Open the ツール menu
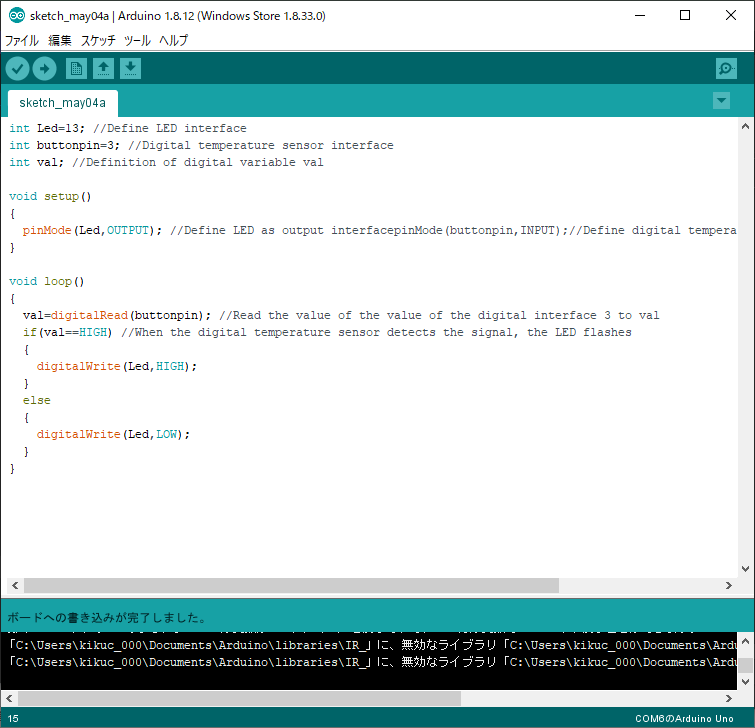This screenshot has height=728, width=755. point(137,41)
